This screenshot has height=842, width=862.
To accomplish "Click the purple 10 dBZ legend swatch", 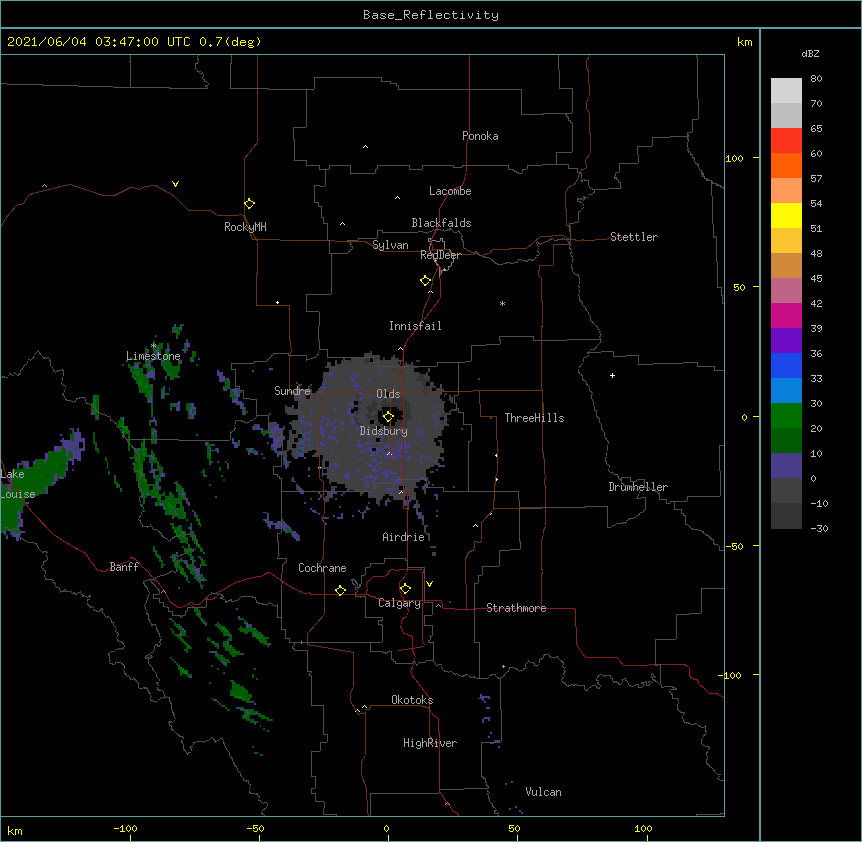I will 786,466.
